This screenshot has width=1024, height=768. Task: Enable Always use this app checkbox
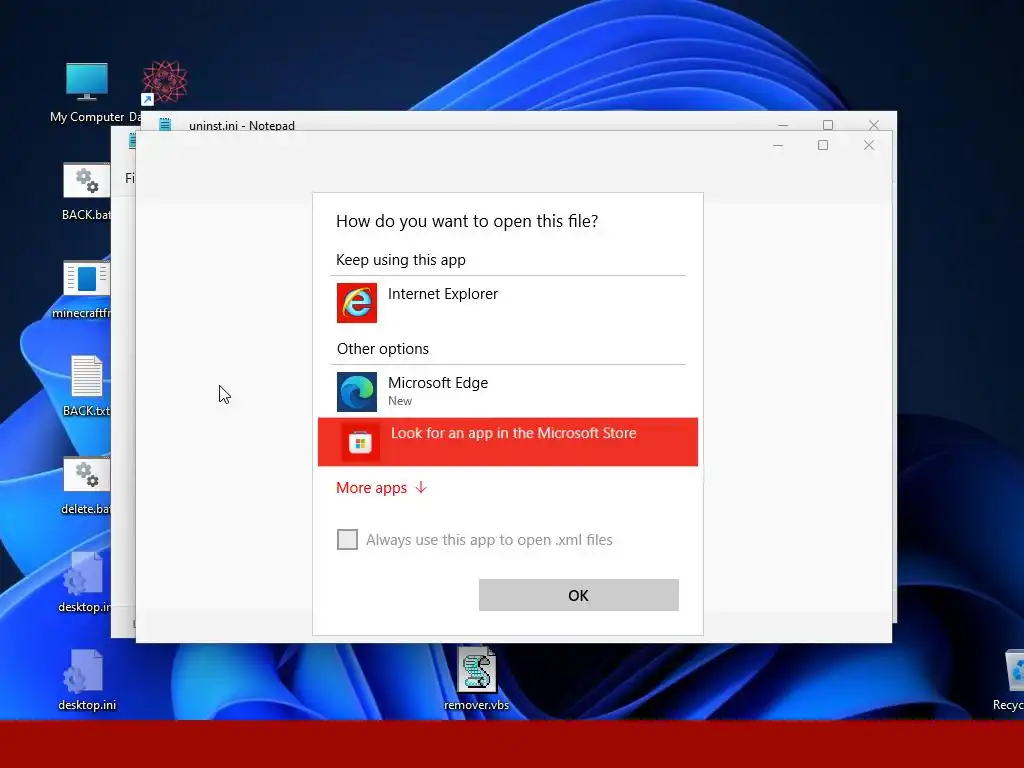[347, 539]
